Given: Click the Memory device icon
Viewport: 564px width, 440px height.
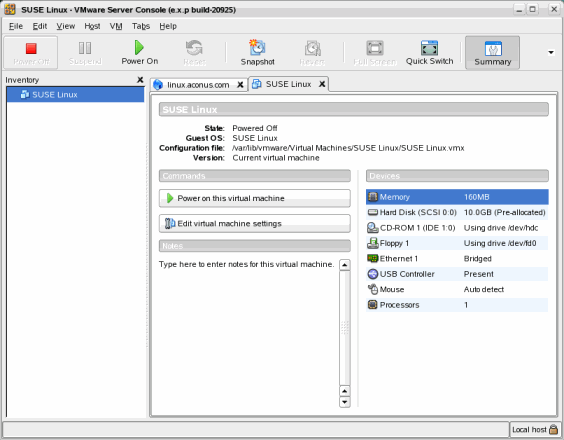Looking at the screenshot, I should click(x=373, y=197).
